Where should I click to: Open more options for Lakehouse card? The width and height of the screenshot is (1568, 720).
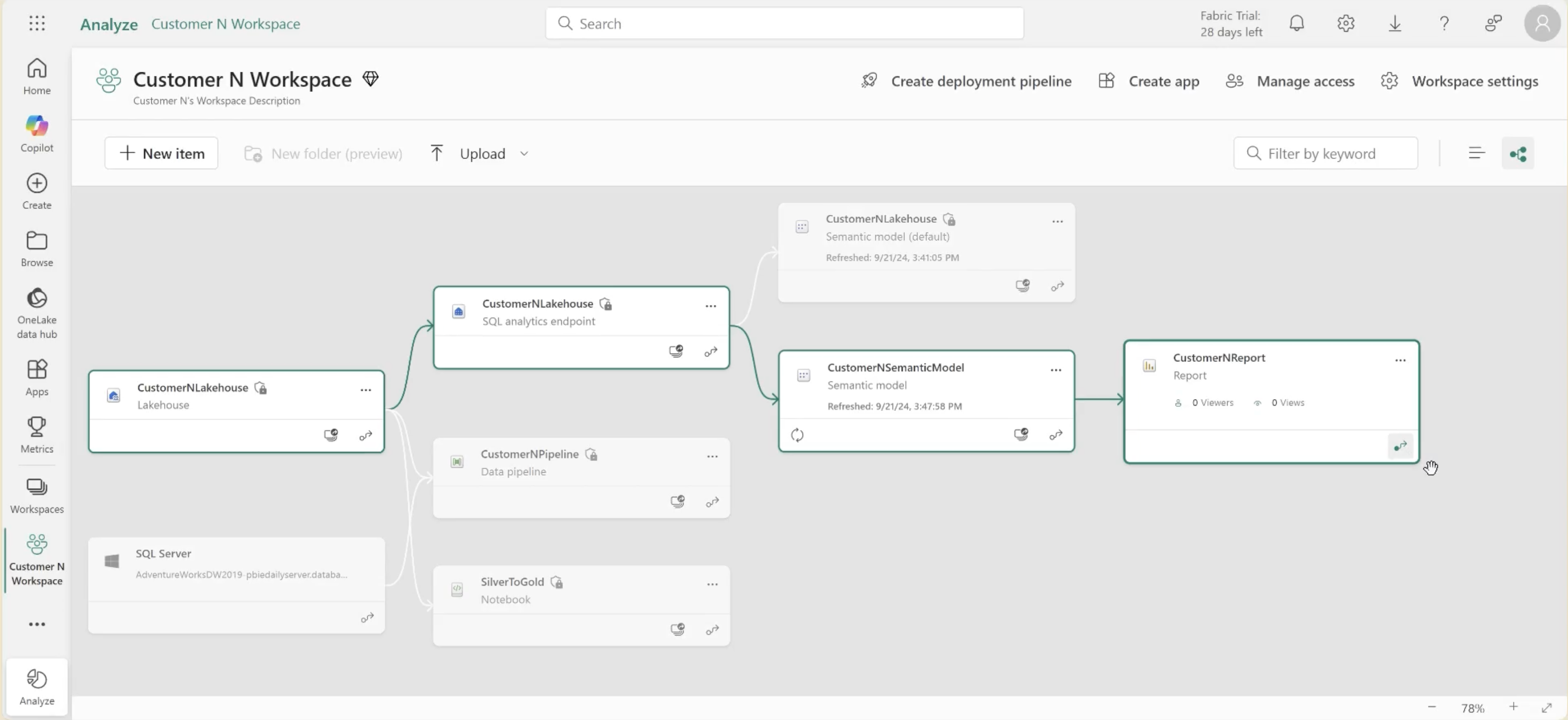(x=365, y=390)
